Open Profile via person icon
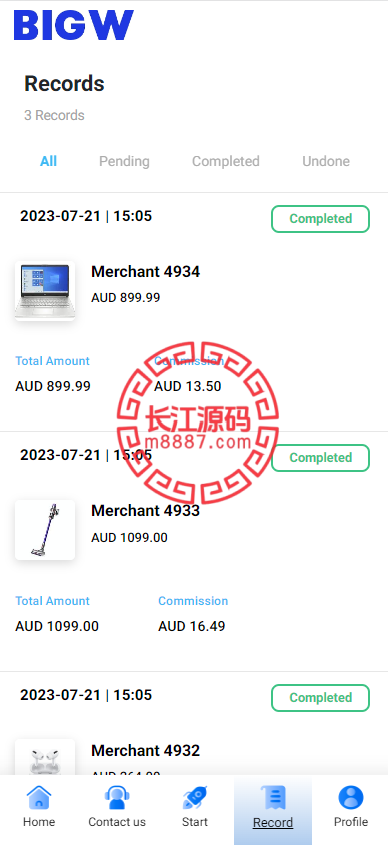Viewport: 388px width, 845px height. 351,798
